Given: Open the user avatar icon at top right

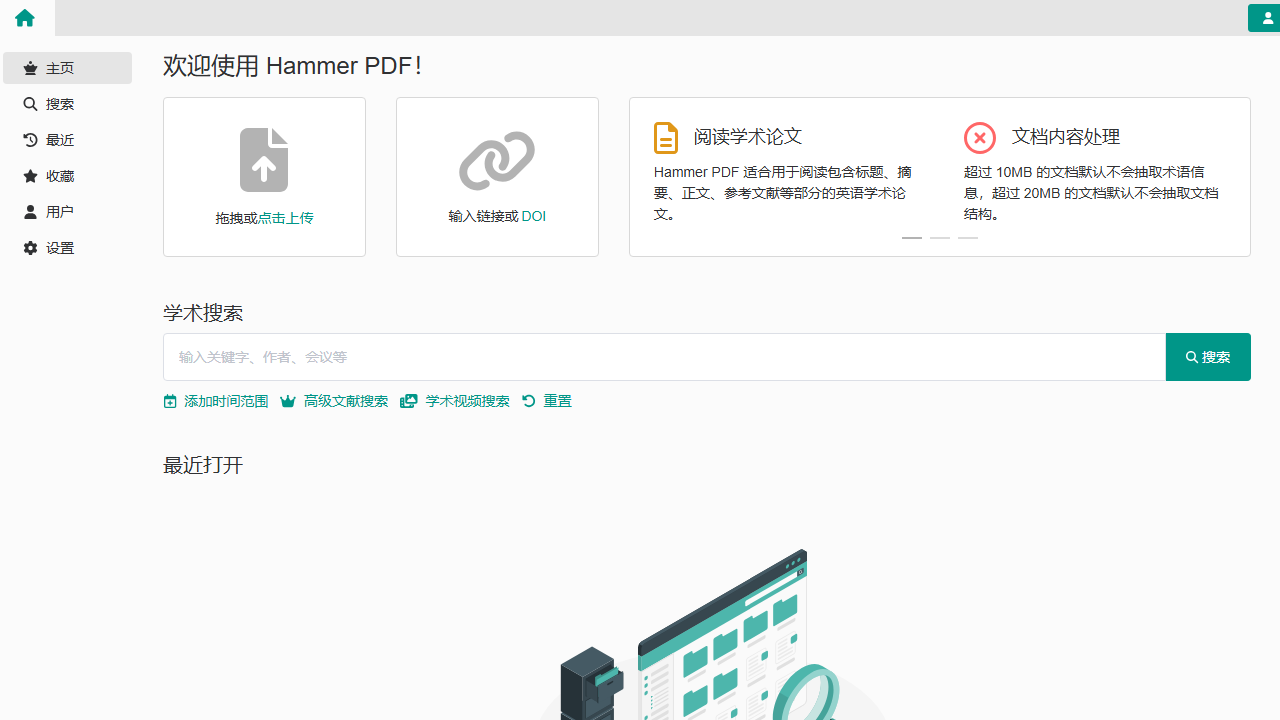Looking at the screenshot, I should pos(1266,18).
